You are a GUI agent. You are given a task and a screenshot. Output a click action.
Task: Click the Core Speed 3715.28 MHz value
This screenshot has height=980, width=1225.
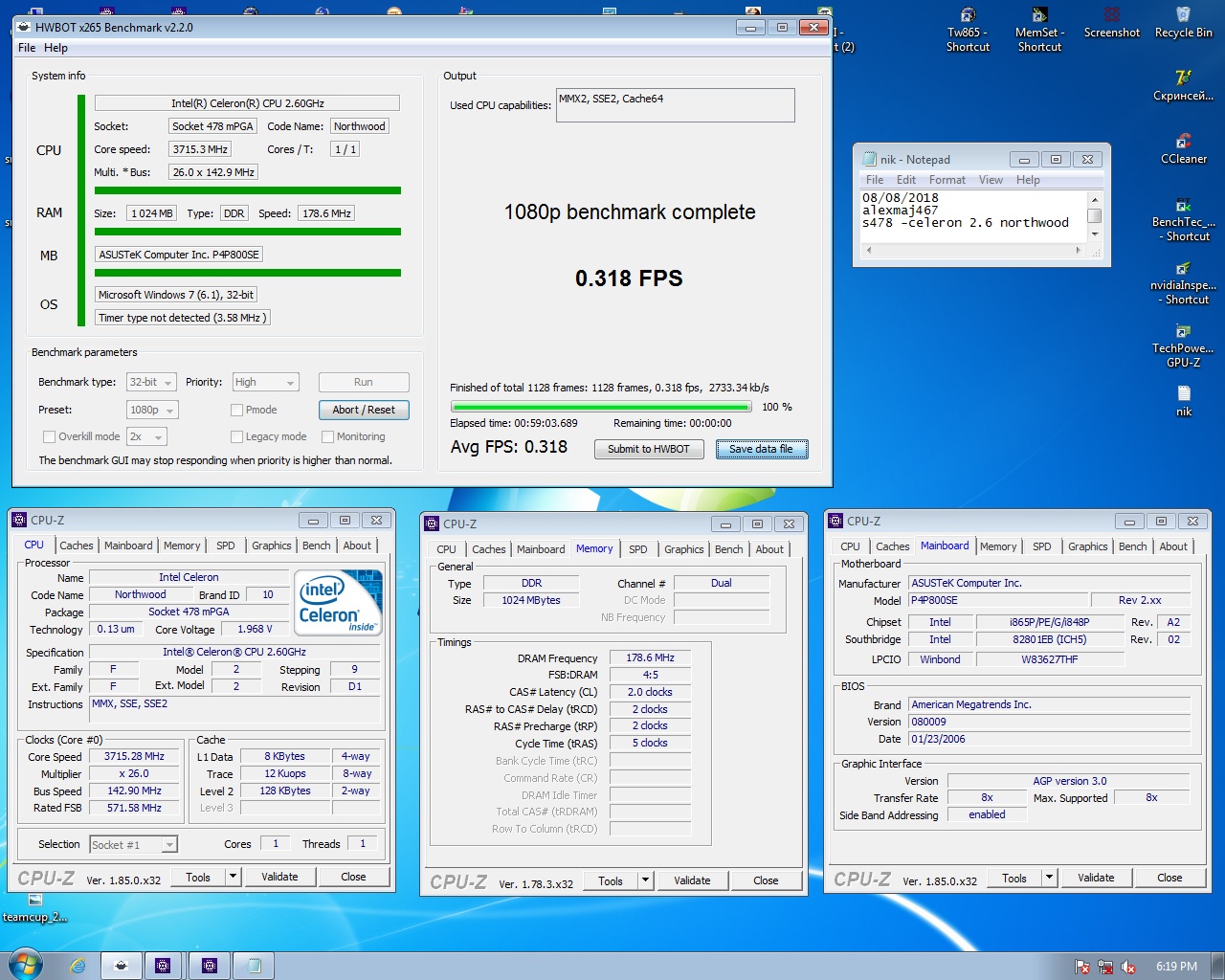click(134, 756)
